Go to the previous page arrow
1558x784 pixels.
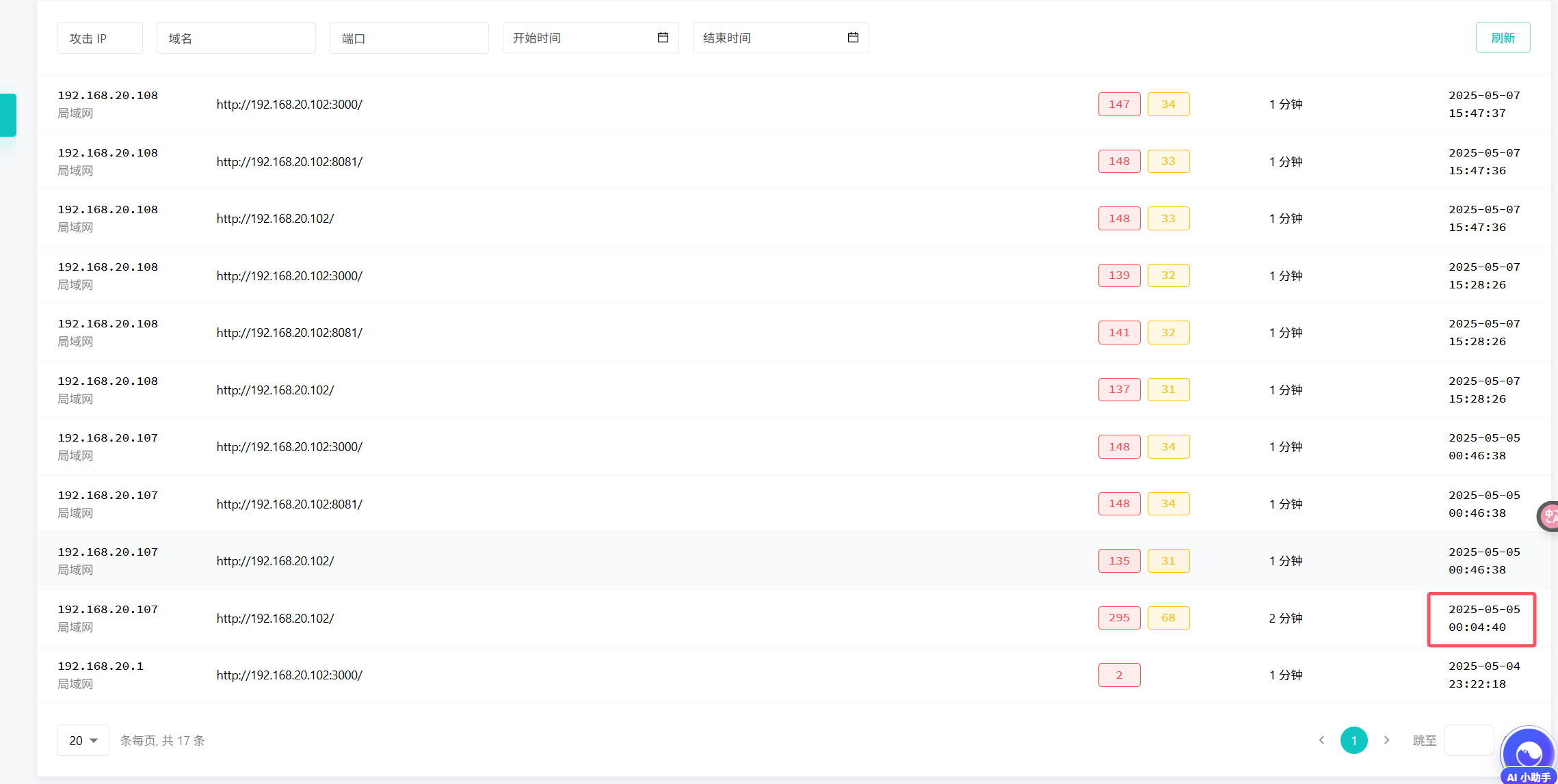[x=1321, y=740]
